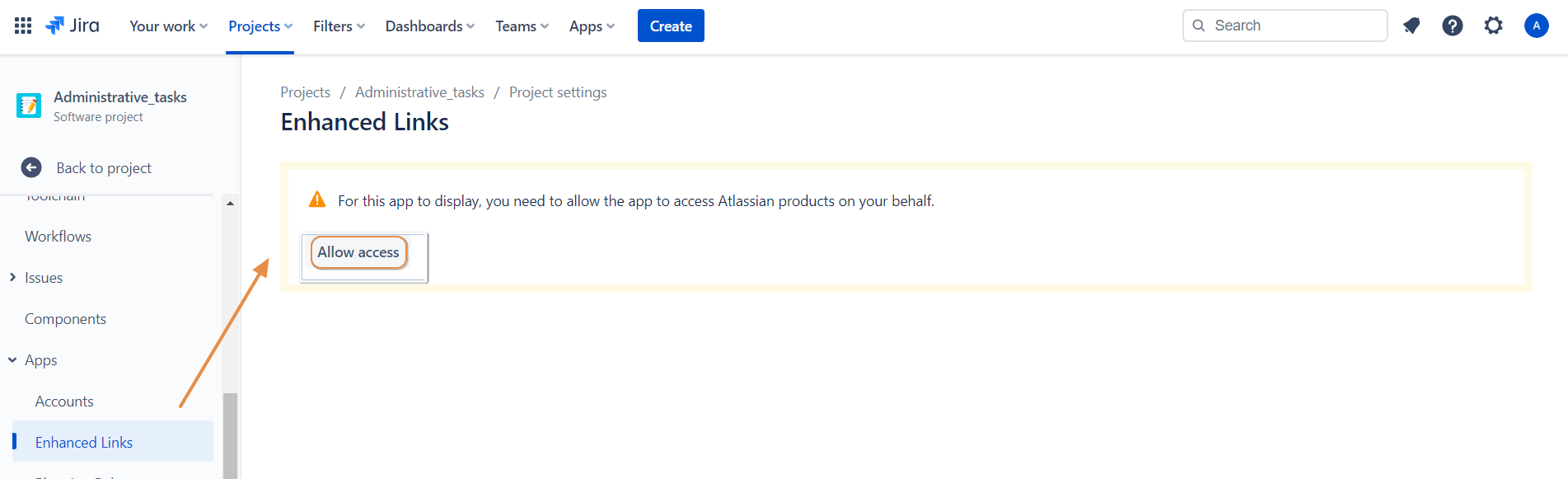
Task: Open the Your work dropdown
Action: click(x=168, y=26)
